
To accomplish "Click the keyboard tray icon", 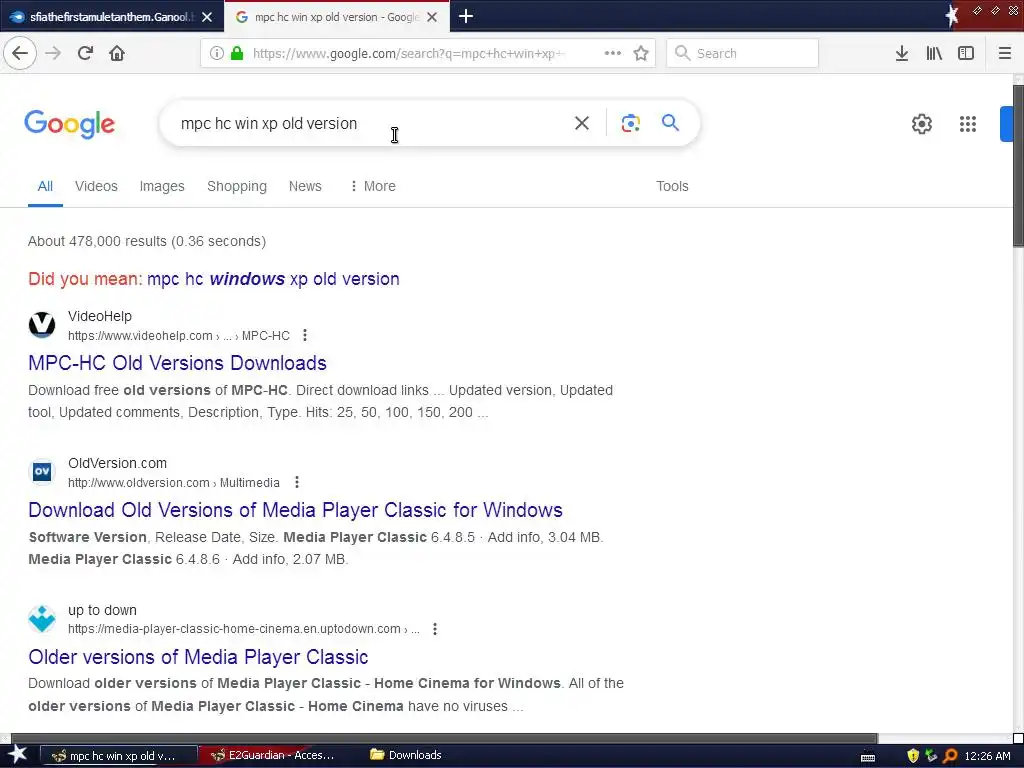I will (868, 757).
